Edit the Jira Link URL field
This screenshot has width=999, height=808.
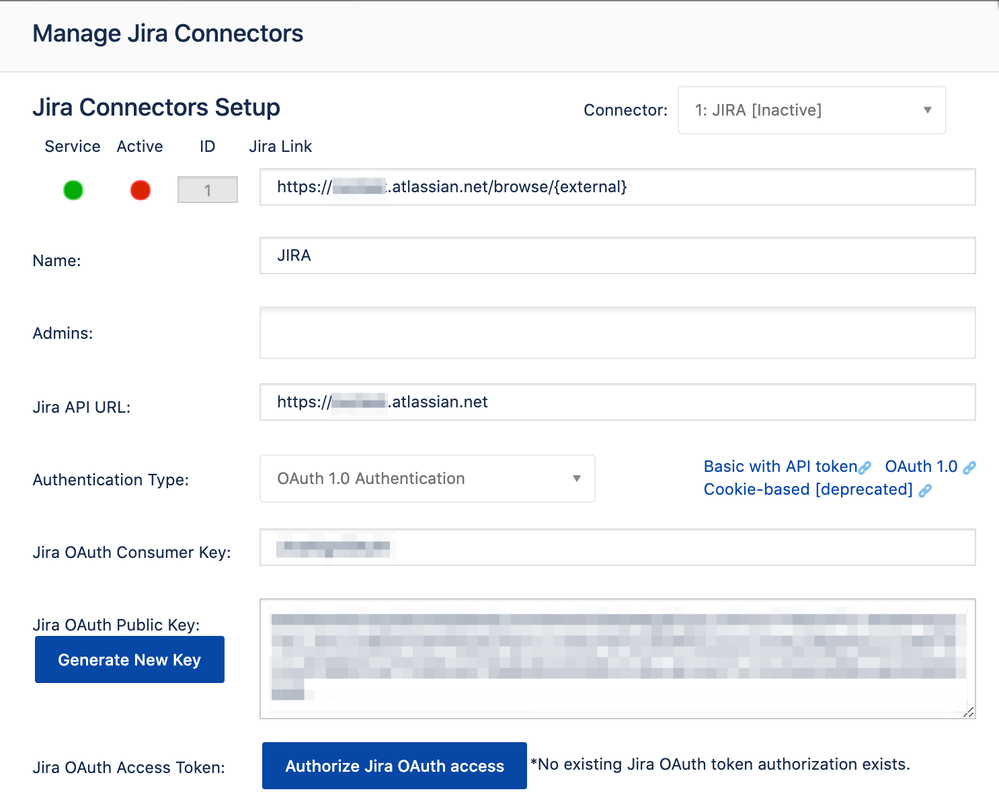pos(617,187)
